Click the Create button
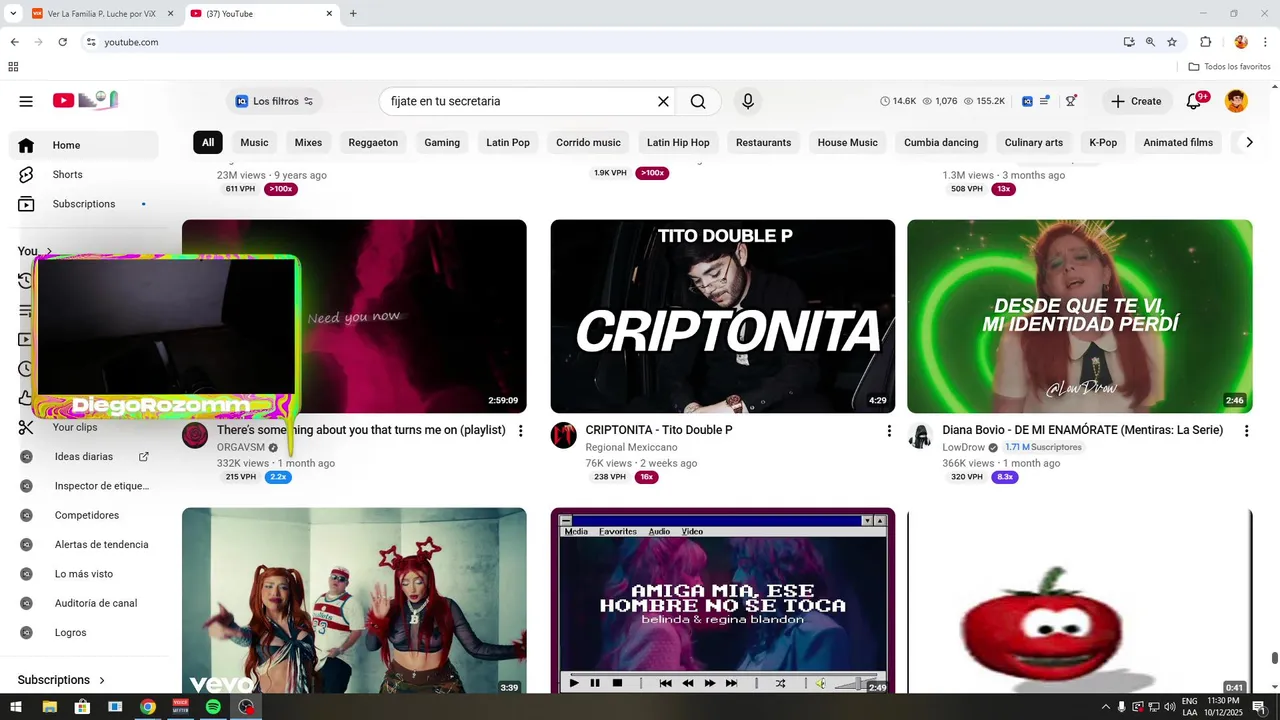1280x720 pixels. [x=1136, y=101]
